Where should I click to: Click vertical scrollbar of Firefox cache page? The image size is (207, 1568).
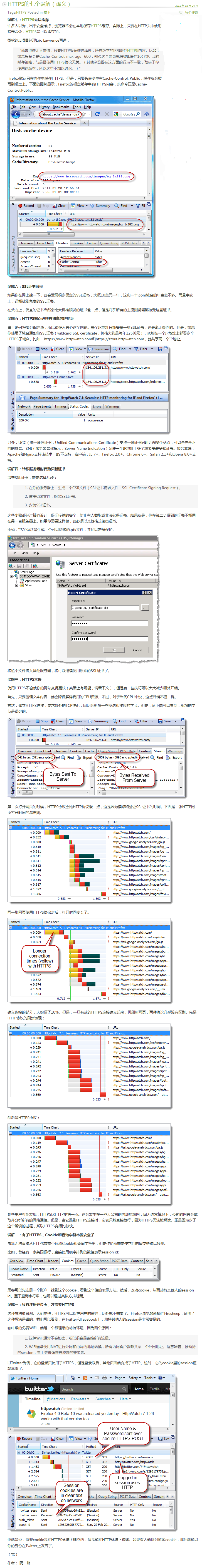coord(150,160)
